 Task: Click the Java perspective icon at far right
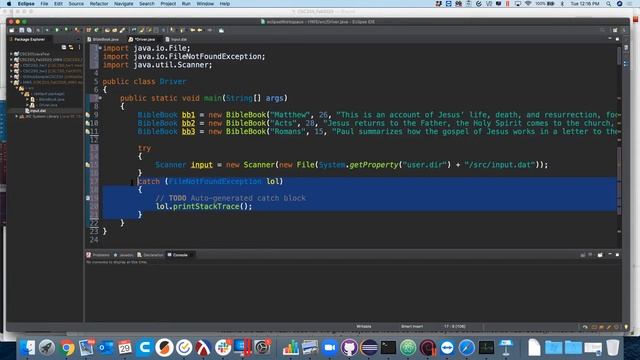(624, 30)
